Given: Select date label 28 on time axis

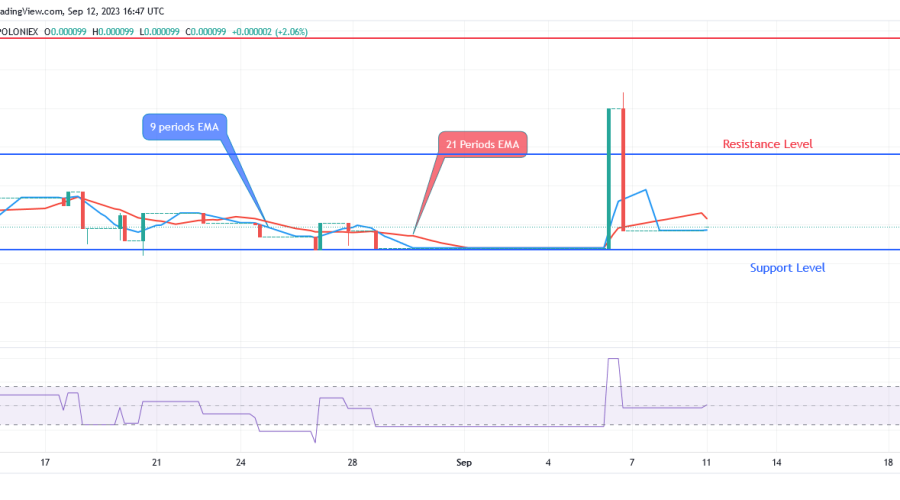Looking at the screenshot, I should click(x=353, y=463).
